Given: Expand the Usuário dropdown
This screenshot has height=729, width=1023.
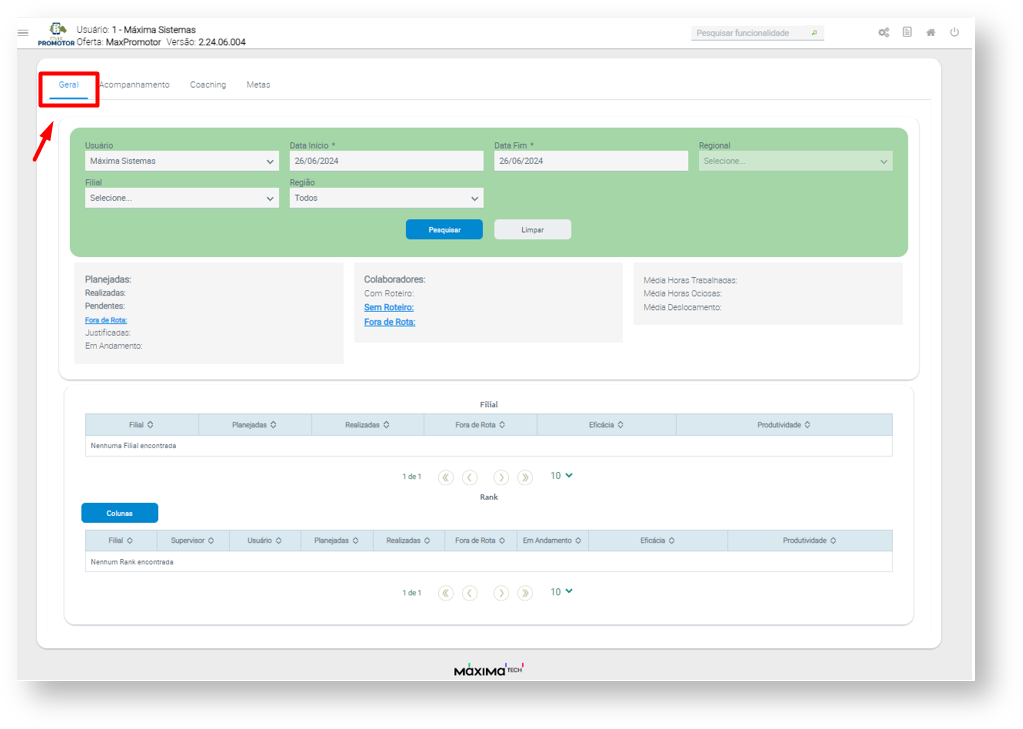Looking at the screenshot, I should (181, 161).
